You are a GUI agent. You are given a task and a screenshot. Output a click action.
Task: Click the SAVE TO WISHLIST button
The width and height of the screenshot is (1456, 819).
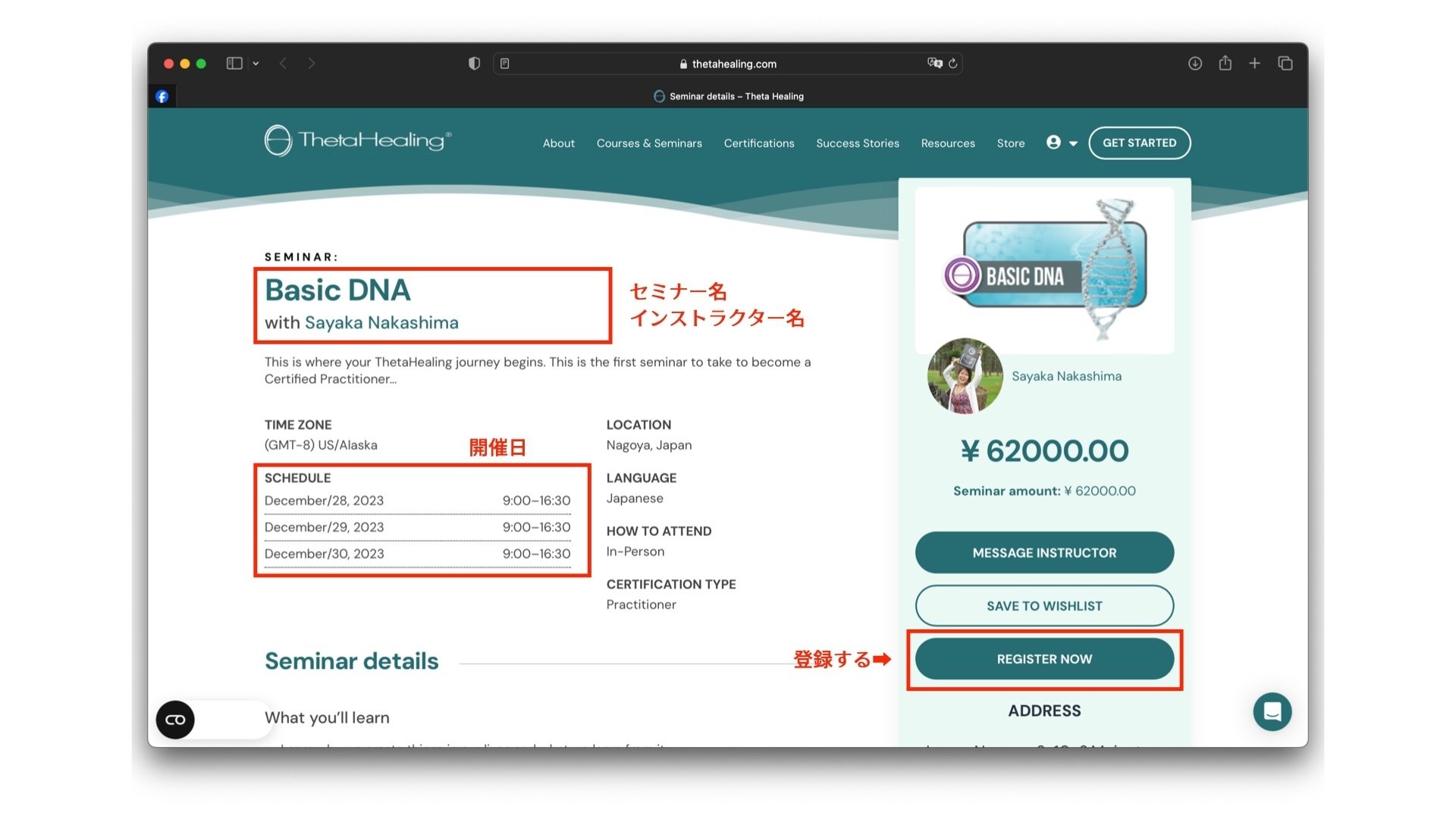click(x=1044, y=606)
